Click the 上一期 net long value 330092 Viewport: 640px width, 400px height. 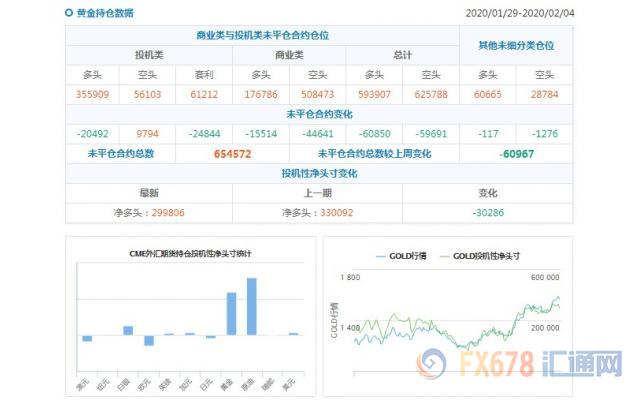(x=318, y=212)
